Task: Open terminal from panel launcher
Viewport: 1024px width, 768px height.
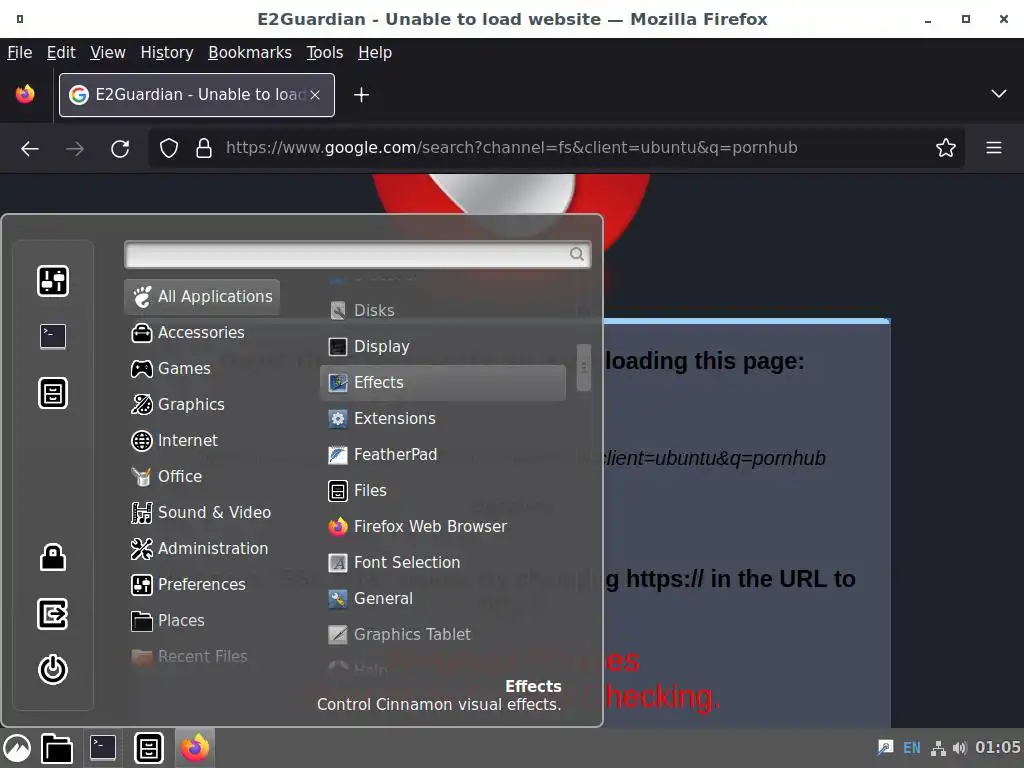Action: [103, 748]
